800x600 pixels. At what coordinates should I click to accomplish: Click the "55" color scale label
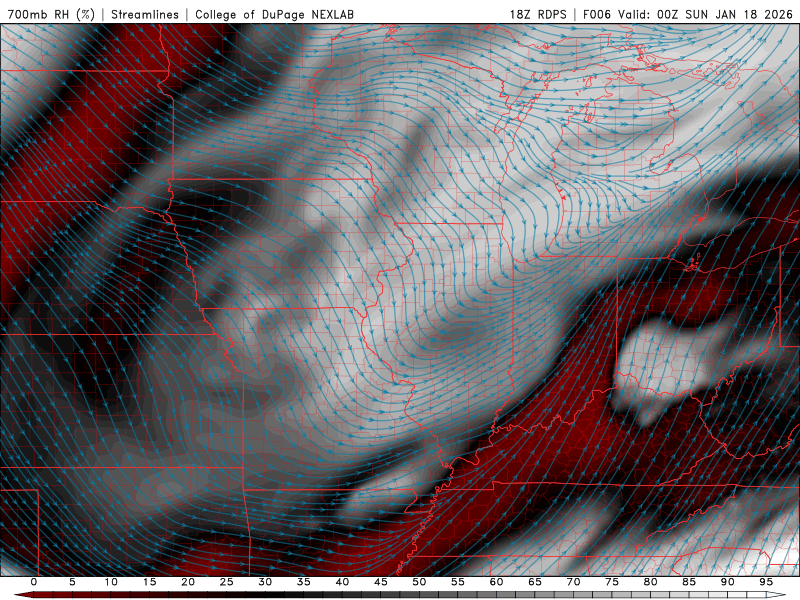458,582
